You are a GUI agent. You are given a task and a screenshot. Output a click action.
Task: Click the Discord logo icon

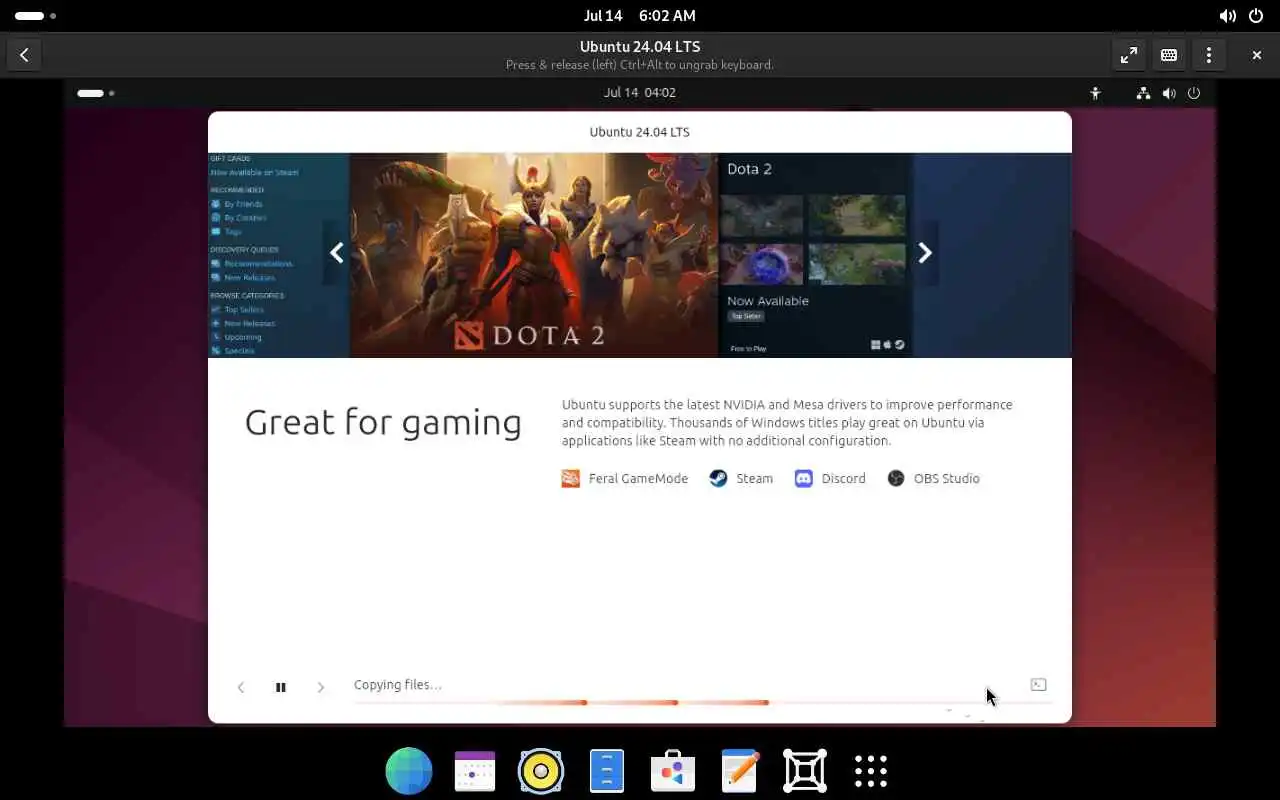click(804, 479)
